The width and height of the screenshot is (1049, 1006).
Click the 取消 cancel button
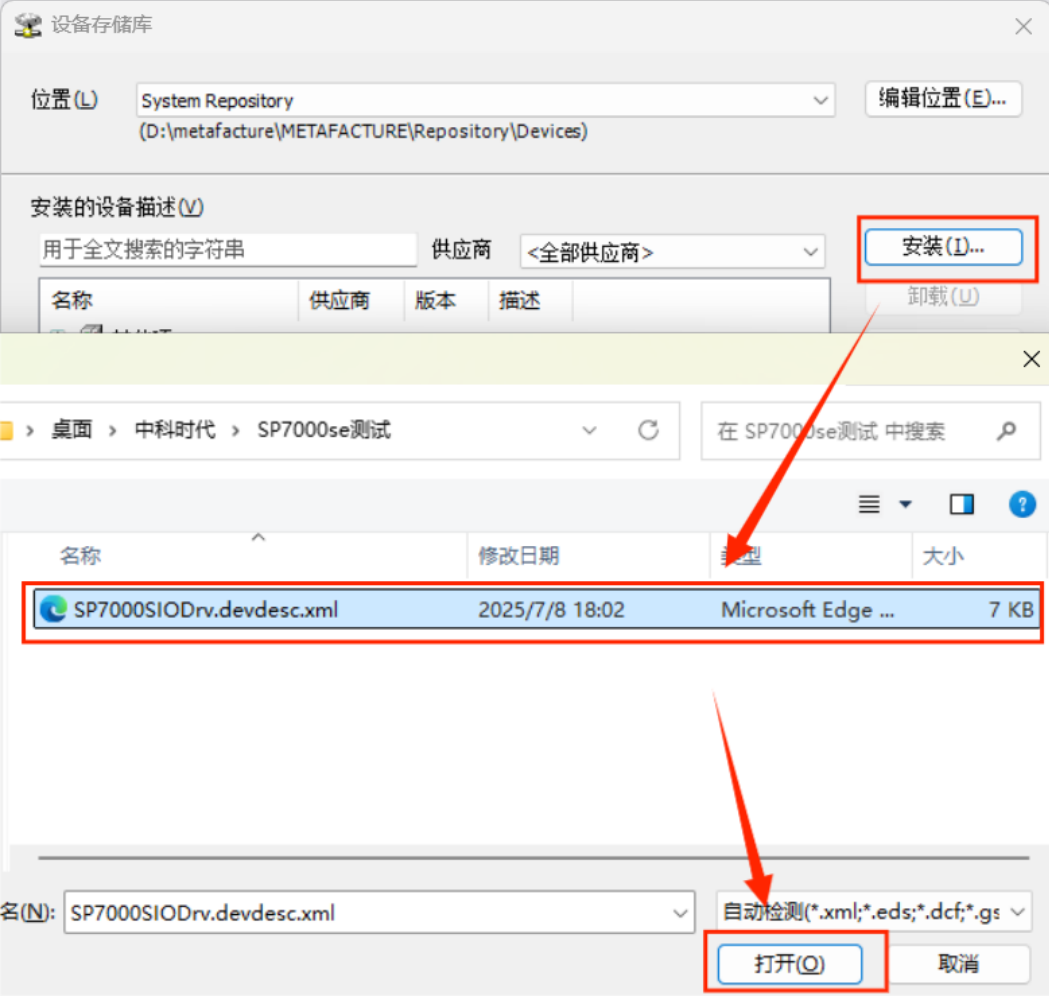point(958,964)
